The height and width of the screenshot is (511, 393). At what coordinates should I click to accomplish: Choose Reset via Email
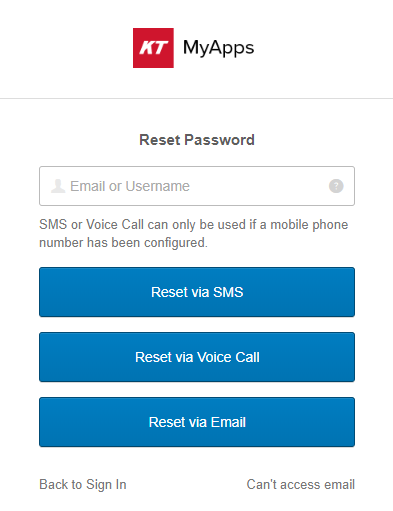197,422
